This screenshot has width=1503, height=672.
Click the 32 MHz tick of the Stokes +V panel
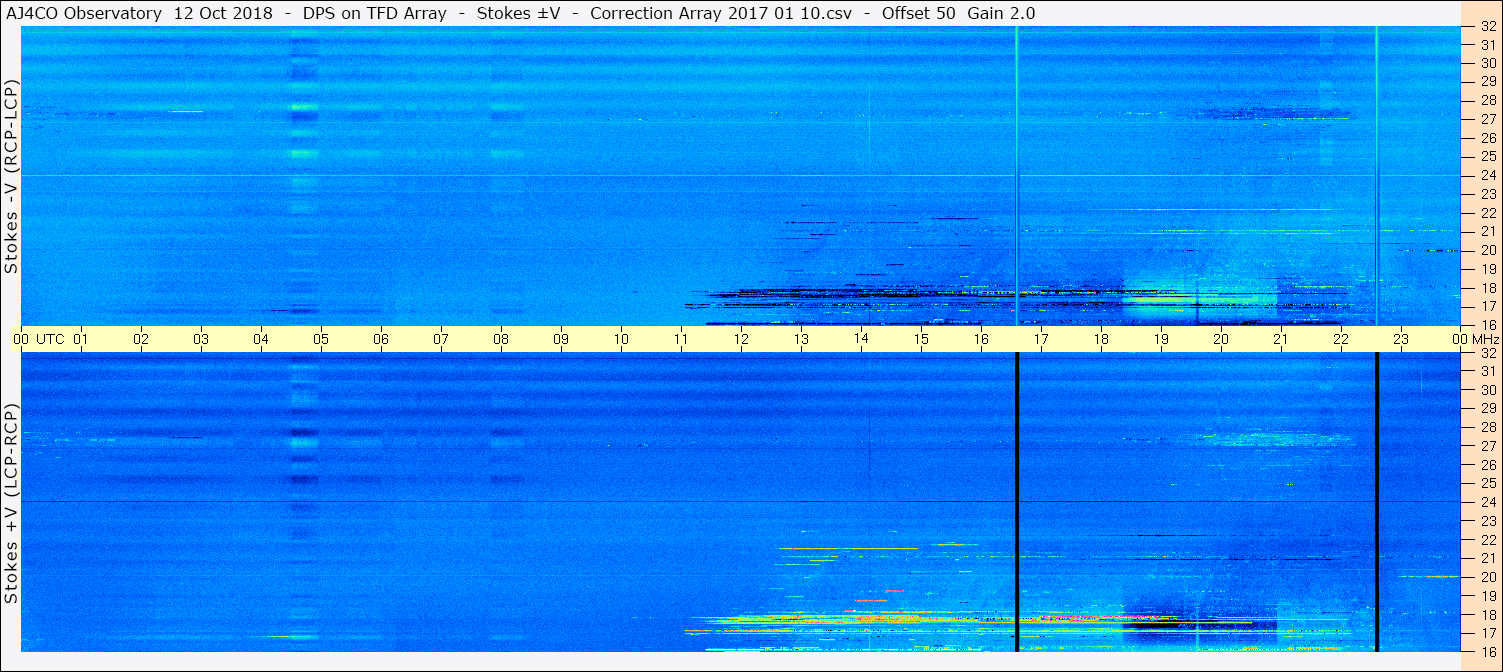(x=1488, y=353)
